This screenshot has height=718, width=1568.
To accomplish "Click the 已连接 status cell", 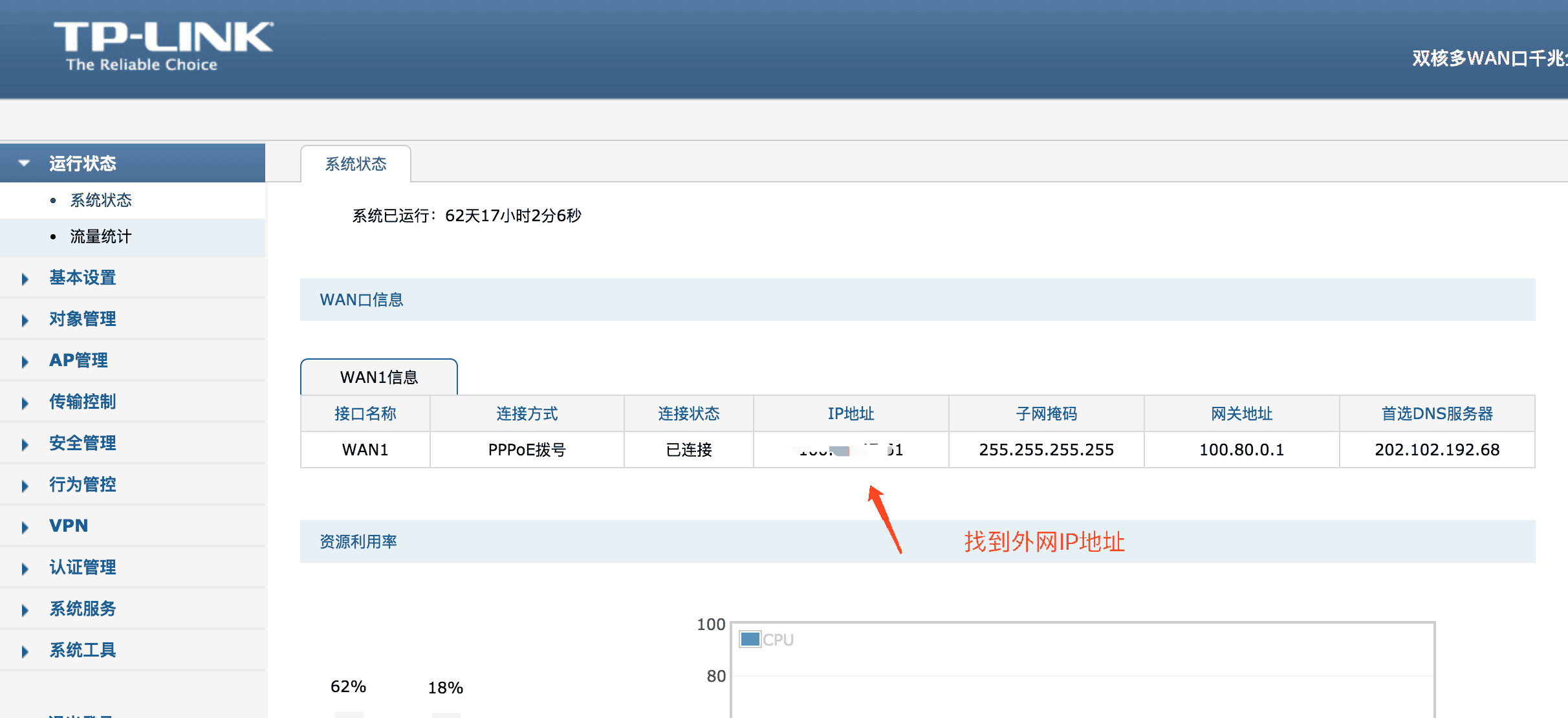I will point(689,450).
